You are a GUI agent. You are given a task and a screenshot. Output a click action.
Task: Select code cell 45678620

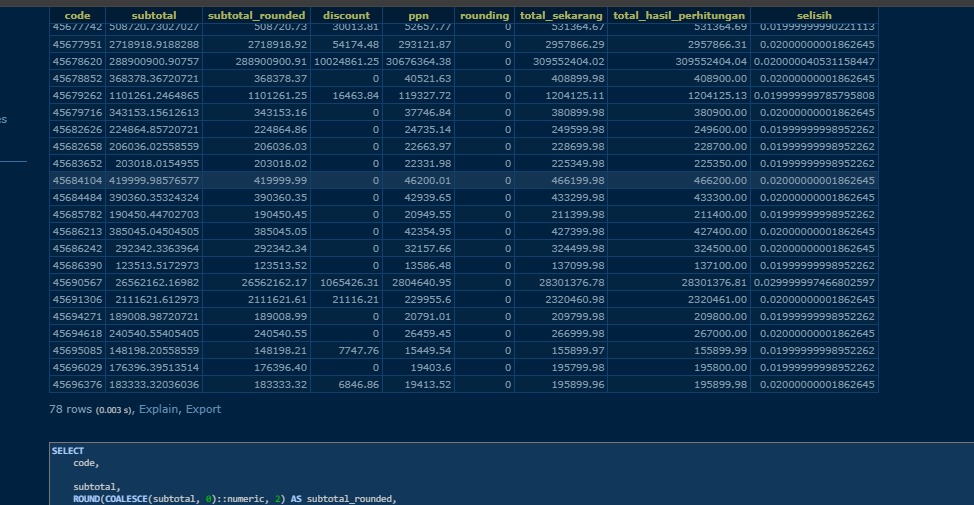point(77,61)
